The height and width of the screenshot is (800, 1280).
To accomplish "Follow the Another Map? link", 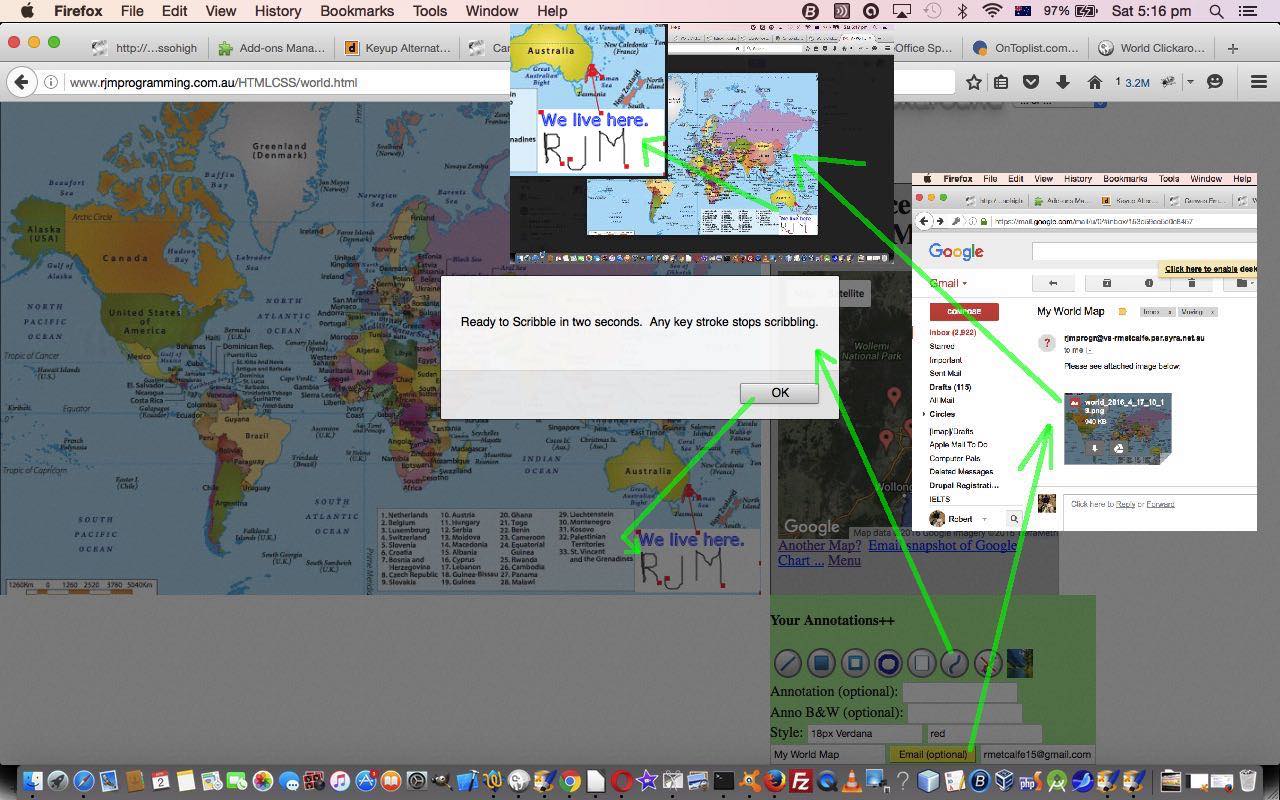I will (819, 545).
